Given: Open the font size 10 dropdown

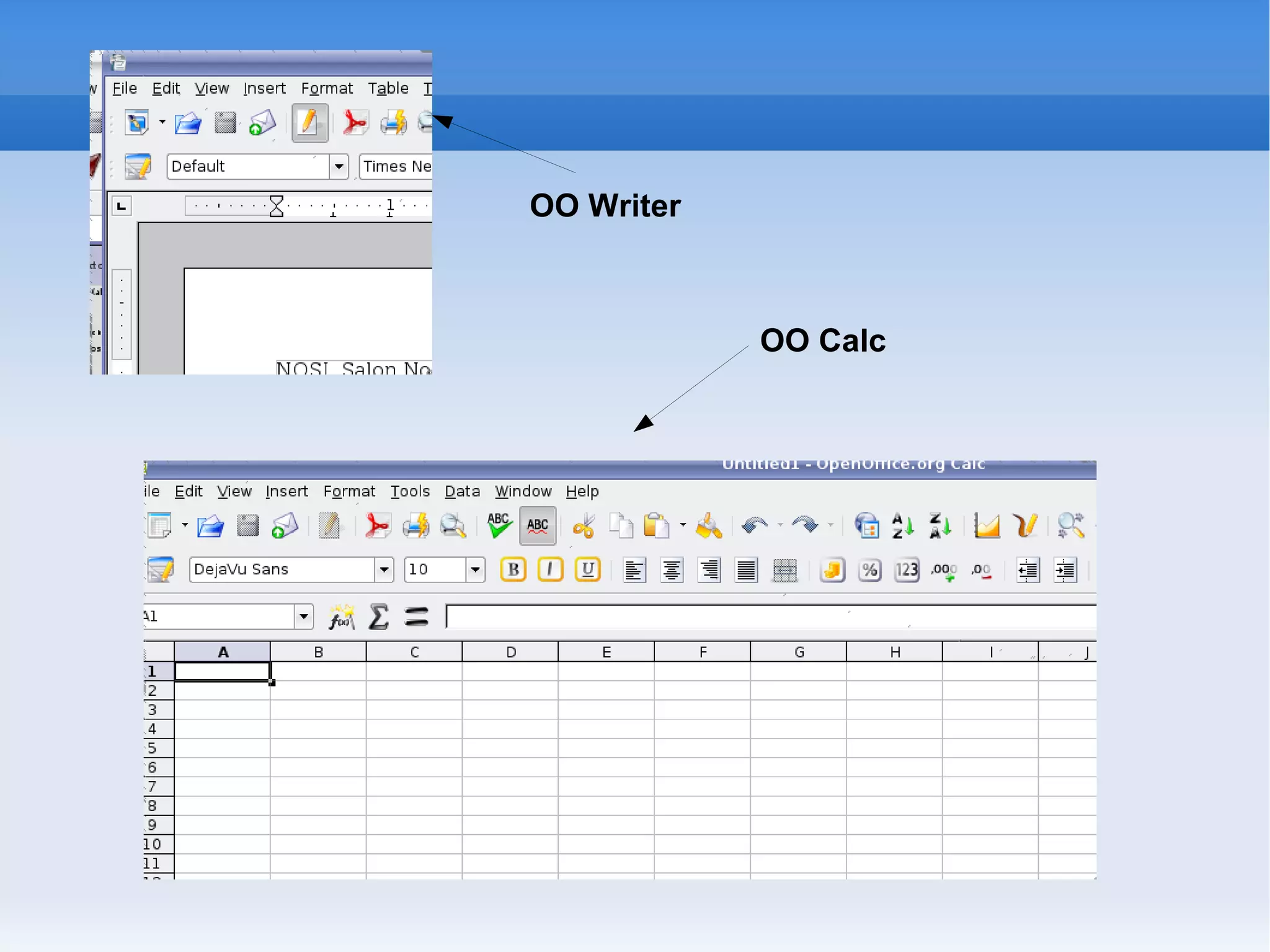Looking at the screenshot, I should pyautogui.click(x=476, y=569).
